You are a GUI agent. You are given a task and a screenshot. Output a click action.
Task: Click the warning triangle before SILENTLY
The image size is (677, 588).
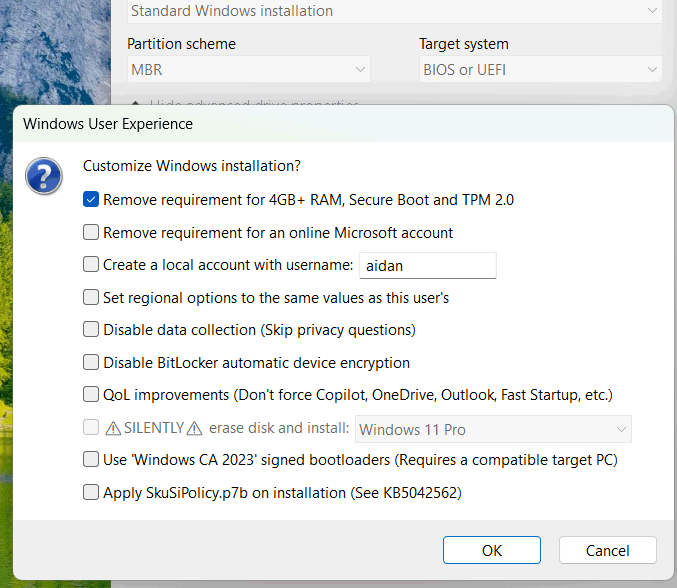pos(113,428)
